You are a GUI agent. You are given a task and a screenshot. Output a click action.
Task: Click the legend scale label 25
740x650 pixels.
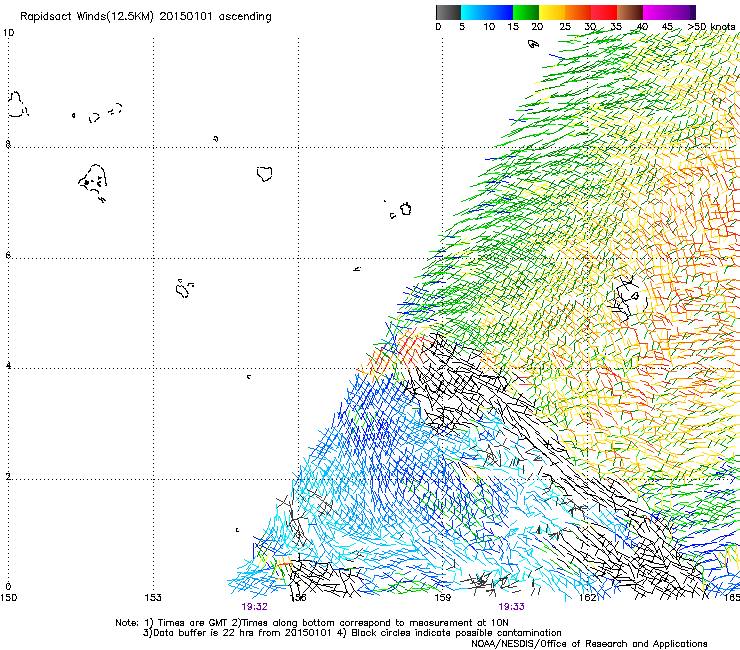click(565, 27)
